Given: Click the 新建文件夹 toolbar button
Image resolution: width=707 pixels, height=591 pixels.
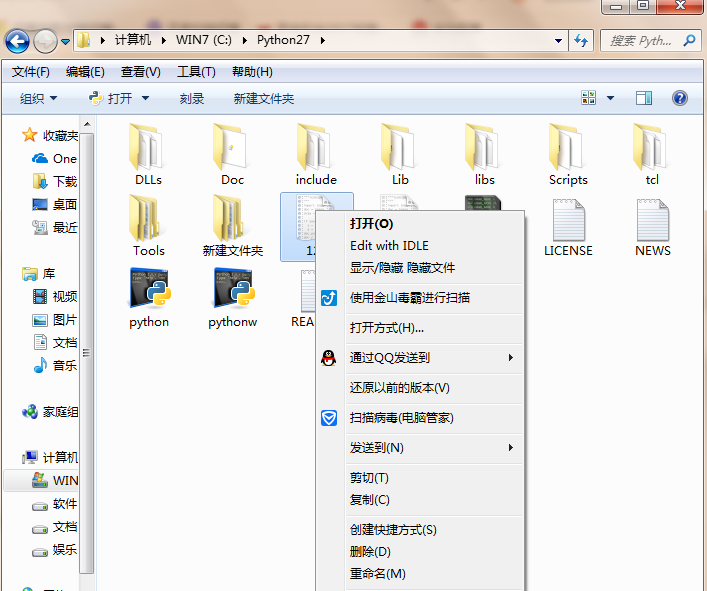Looking at the screenshot, I should coord(264,98).
